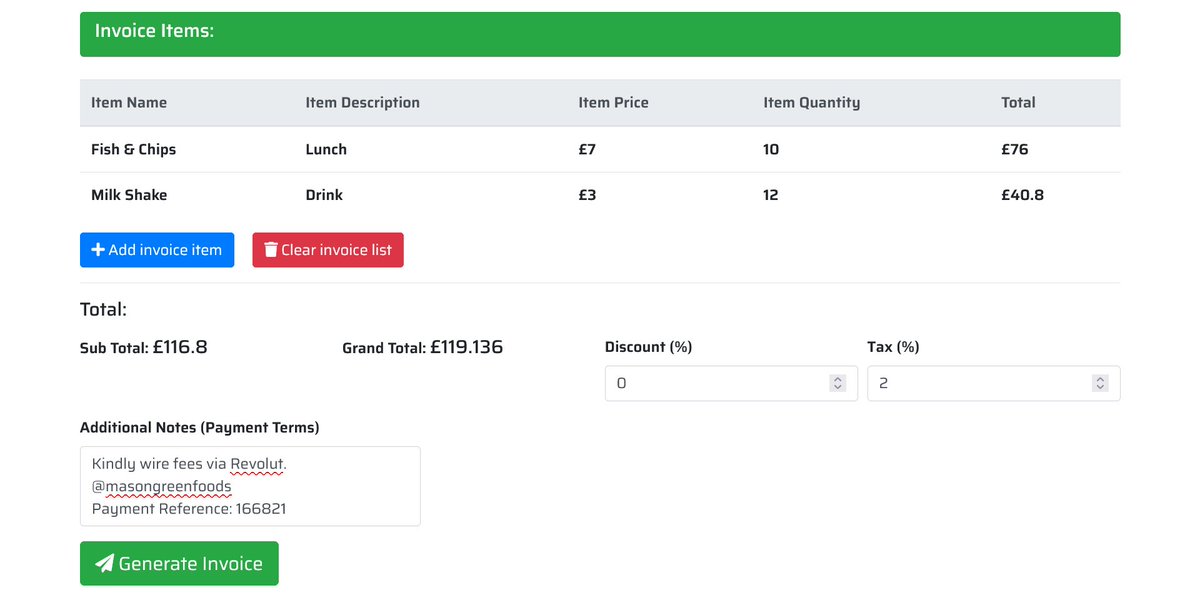Viewport: 1200px width, 595px height.
Task: Click the Grand Total £119.136 value
Action: tap(467, 347)
